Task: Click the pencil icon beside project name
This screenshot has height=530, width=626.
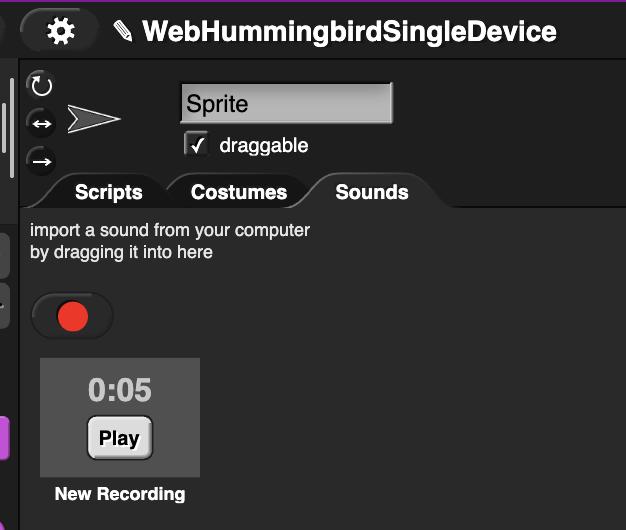Action: click(x=123, y=32)
